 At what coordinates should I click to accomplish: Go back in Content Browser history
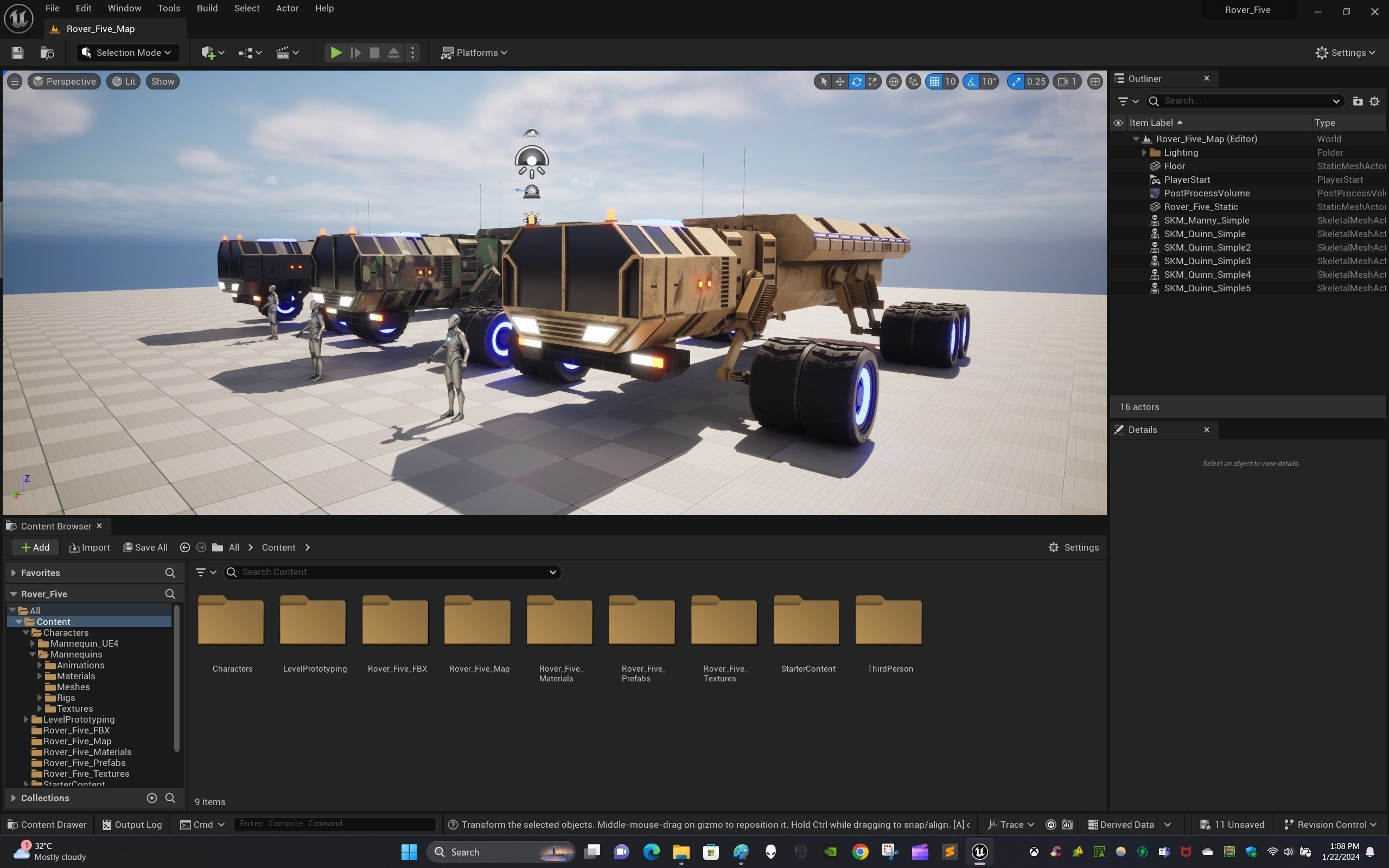pyautogui.click(x=185, y=548)
